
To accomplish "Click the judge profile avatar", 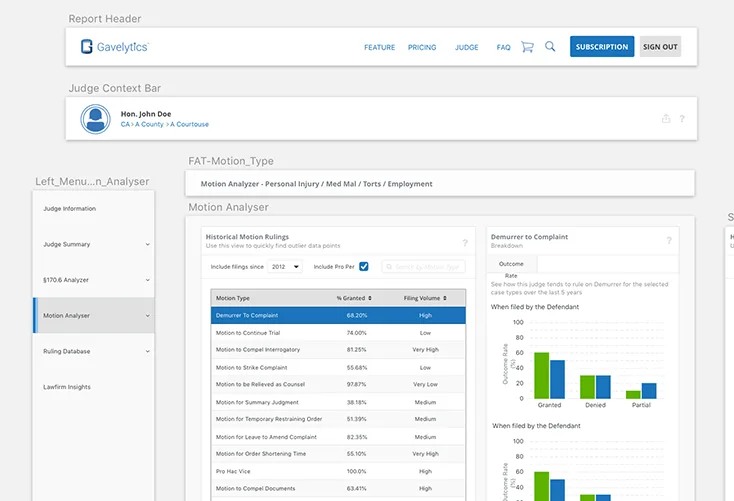I will [95, 120].
